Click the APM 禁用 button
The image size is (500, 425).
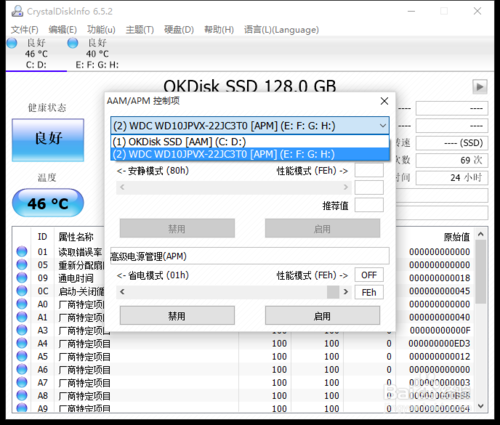point(177,316)
